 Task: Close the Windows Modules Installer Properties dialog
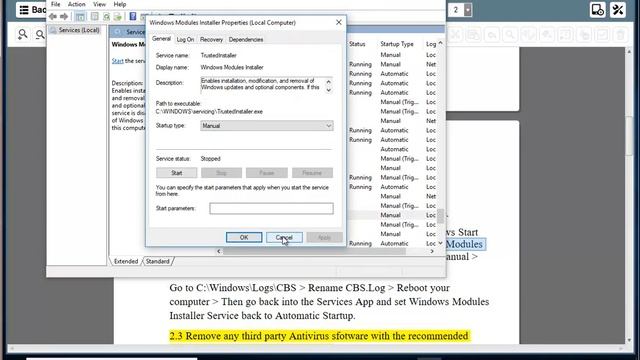click(x=339, y=22)
